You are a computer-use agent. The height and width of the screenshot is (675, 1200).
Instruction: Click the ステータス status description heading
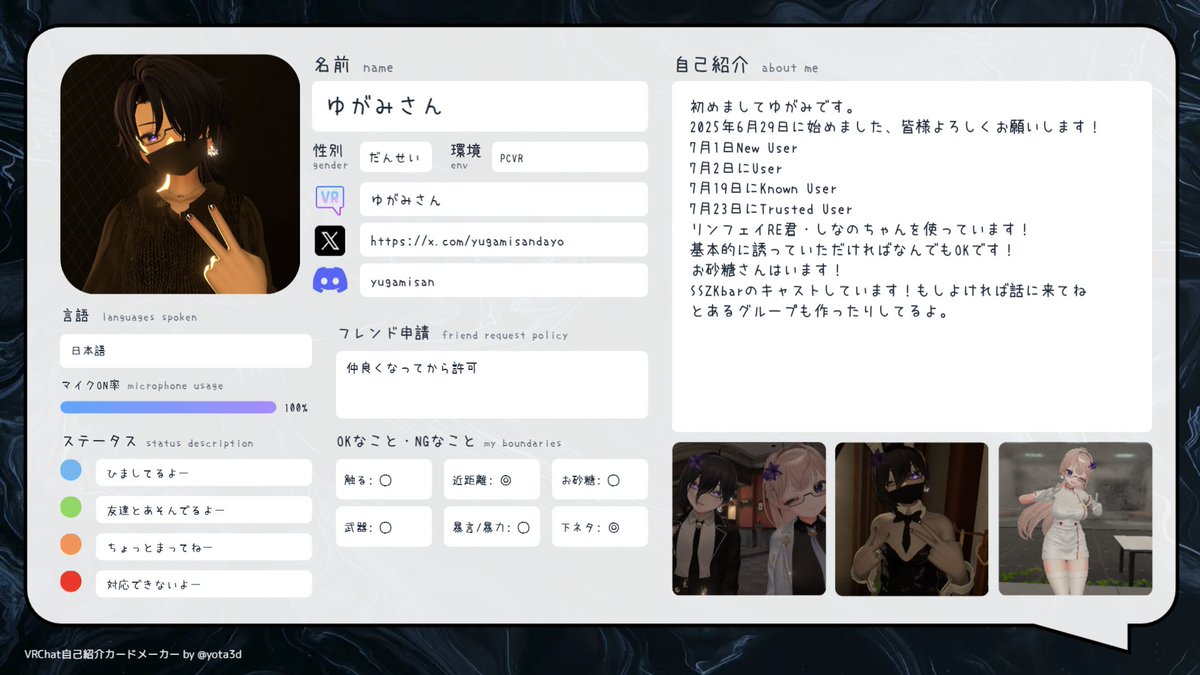158,442
